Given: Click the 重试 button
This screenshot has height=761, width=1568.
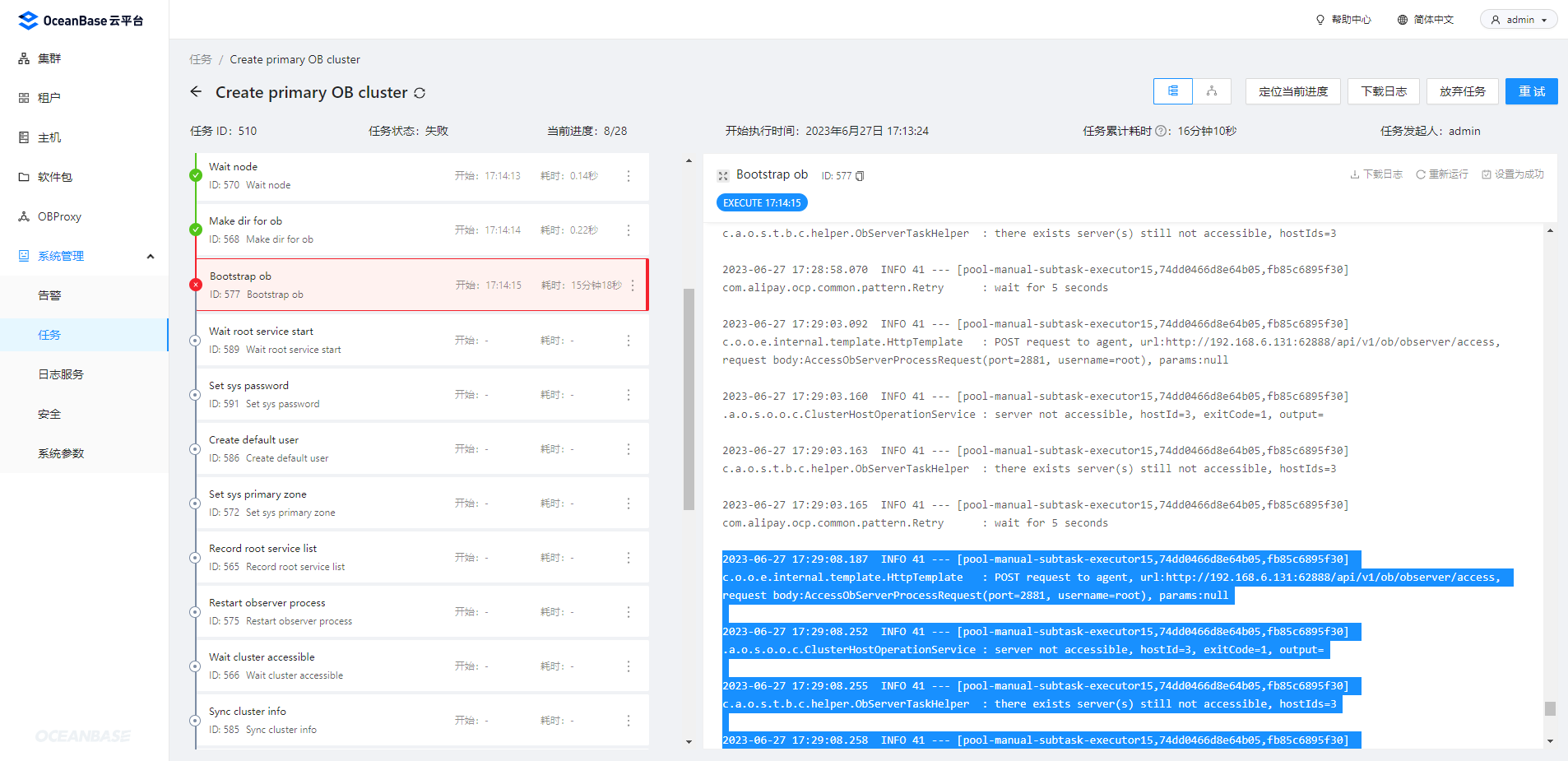Looking at the screenshot, I should coord(1532,91).
